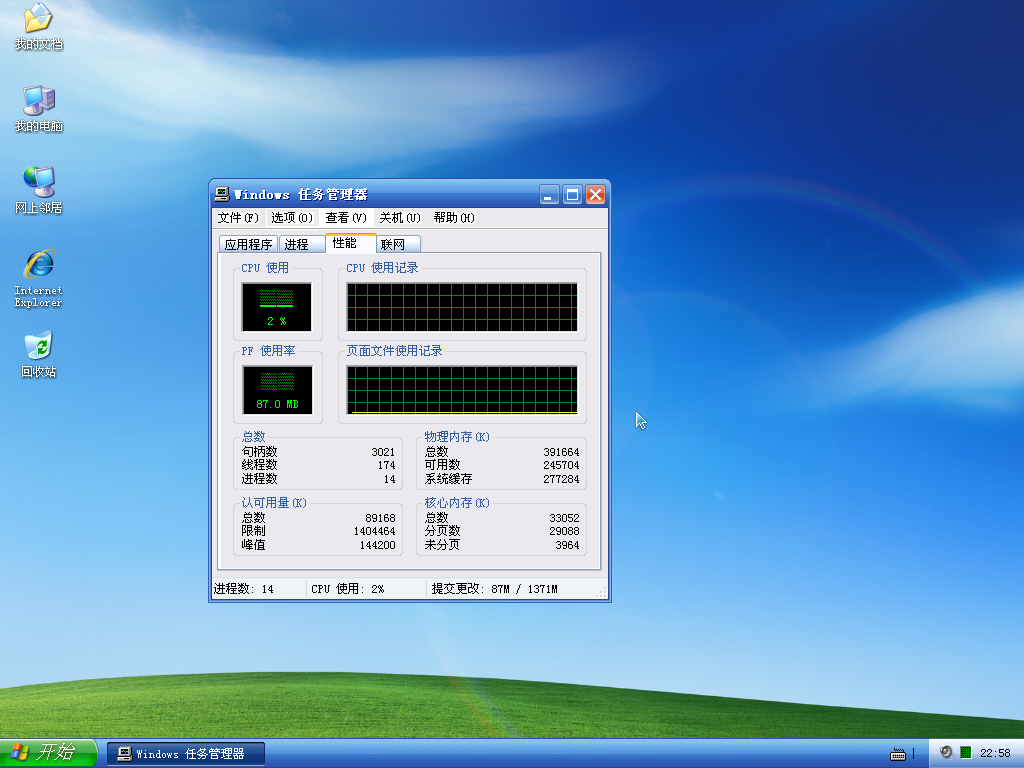The height and width of the screenshot is (768, 1024).
Task: Click the 核心内存 (K) group heading
Action: pos(457,502)
